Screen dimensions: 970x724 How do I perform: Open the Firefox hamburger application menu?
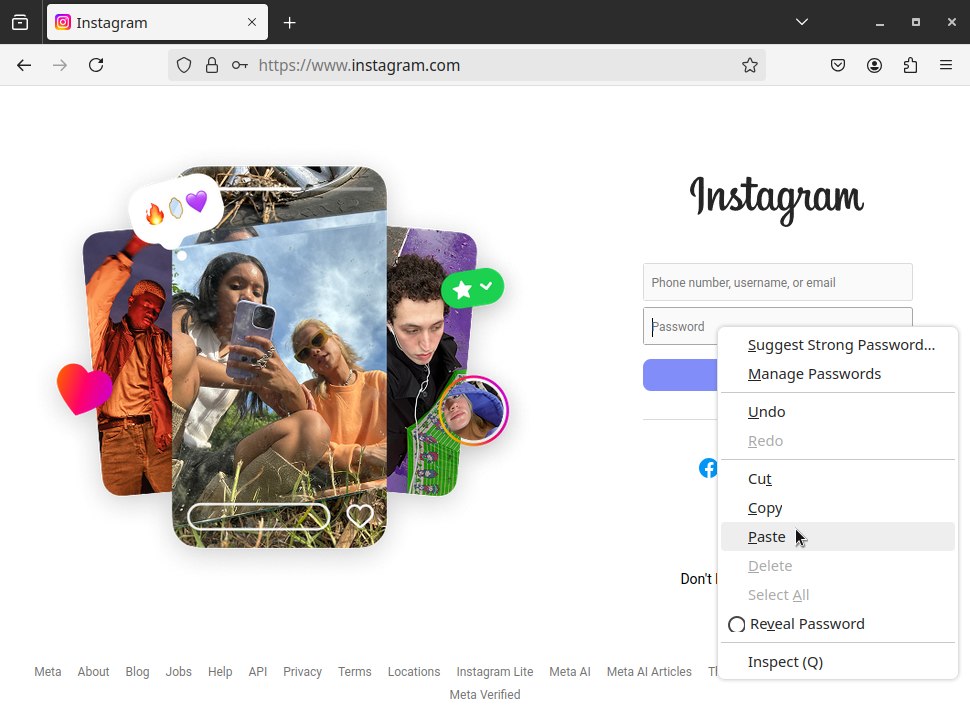[x=946, y=65]
